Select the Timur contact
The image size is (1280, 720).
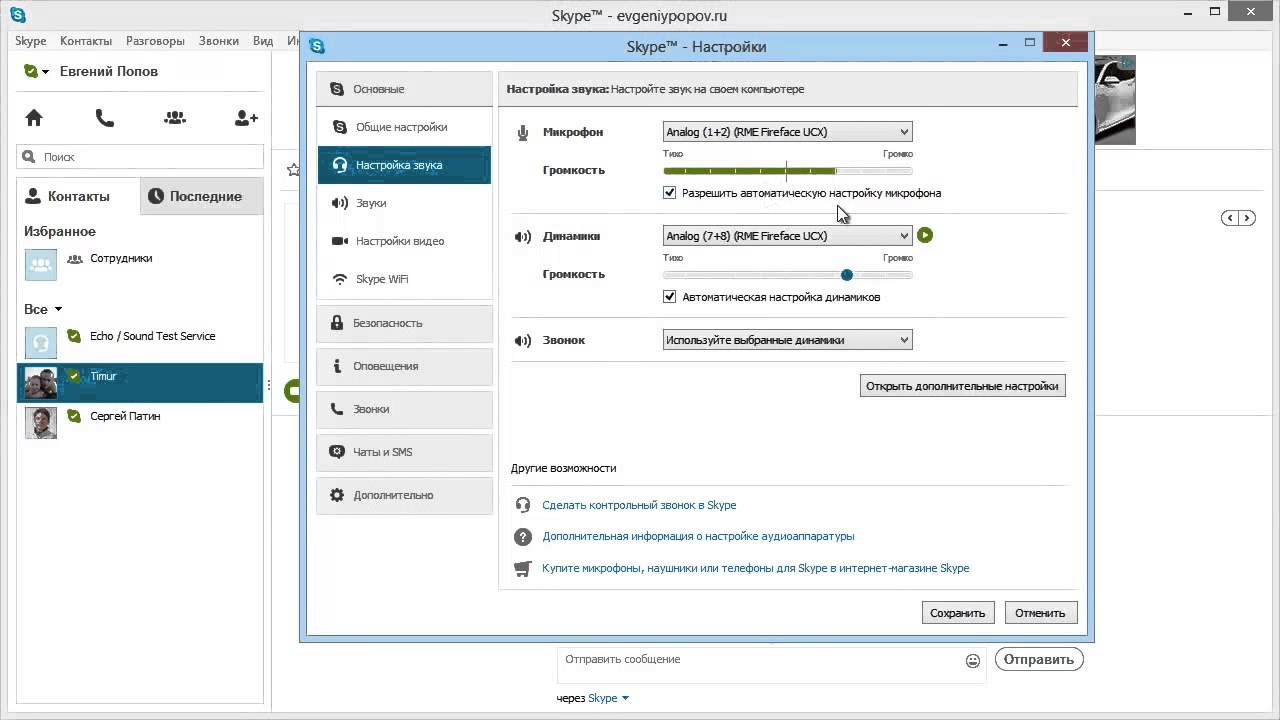coord(140,383)
